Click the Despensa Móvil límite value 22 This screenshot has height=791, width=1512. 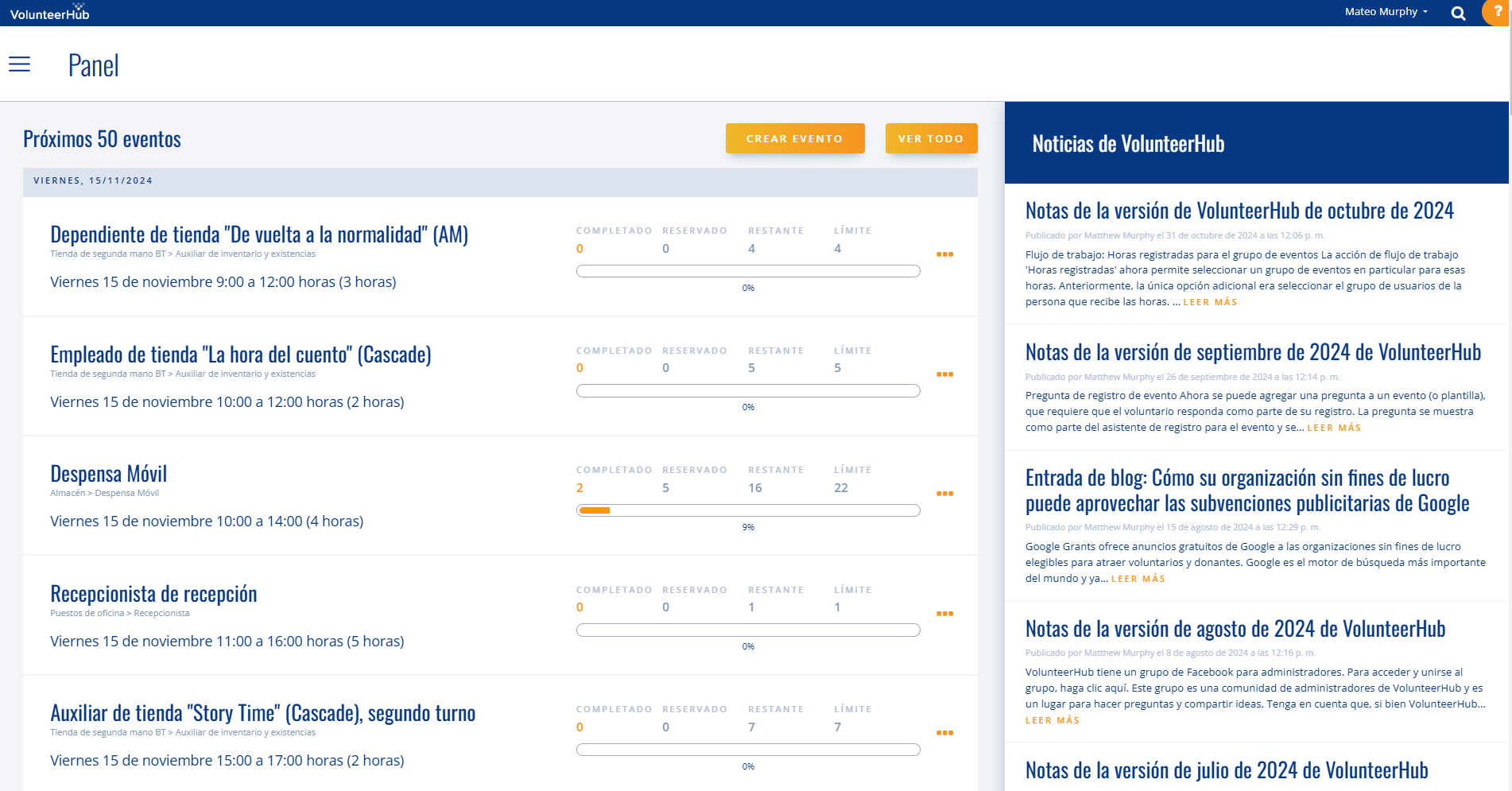coord(841,488)
